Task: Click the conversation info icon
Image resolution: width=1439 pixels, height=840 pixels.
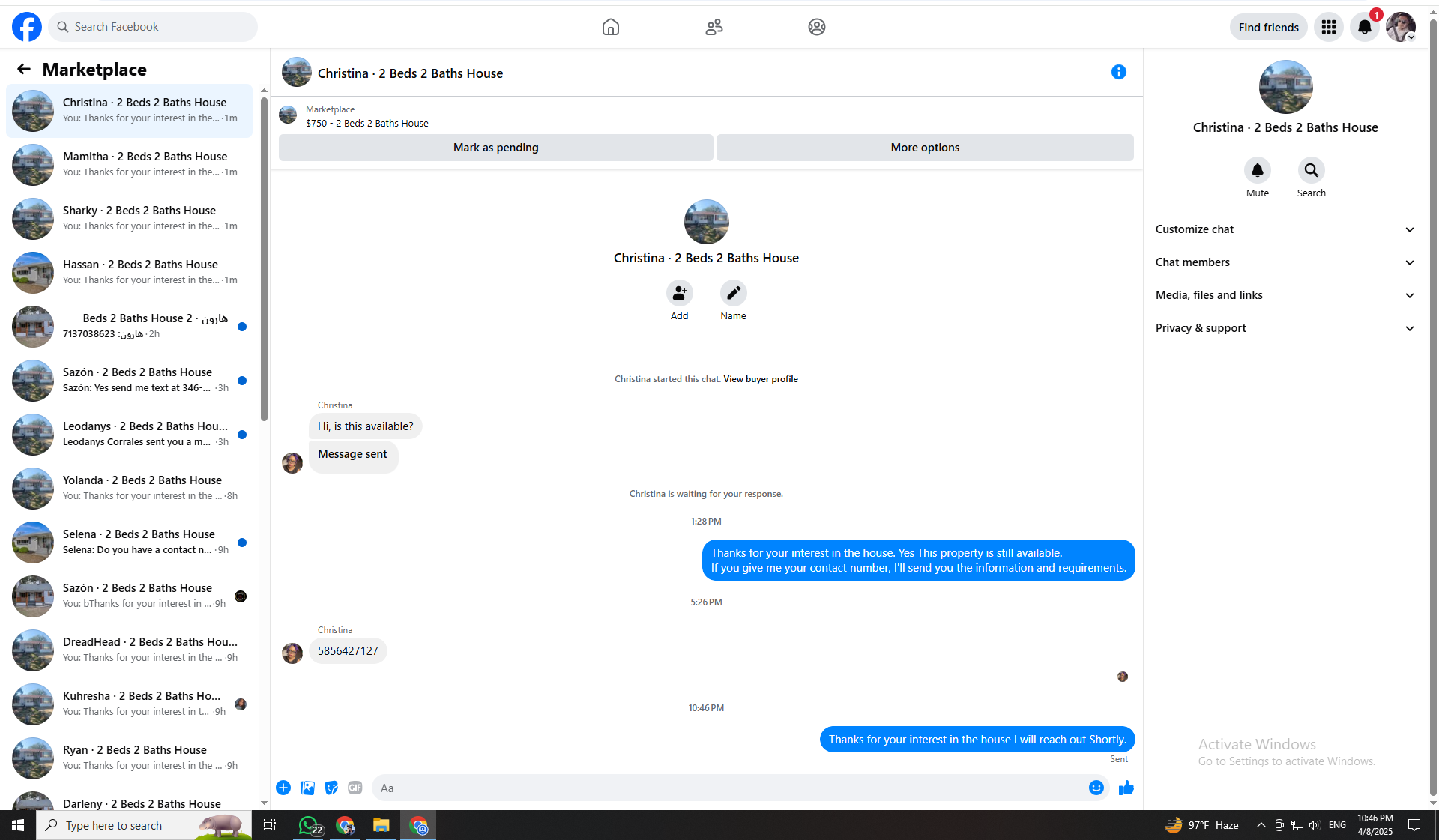Action: [x=1118, y=72]
